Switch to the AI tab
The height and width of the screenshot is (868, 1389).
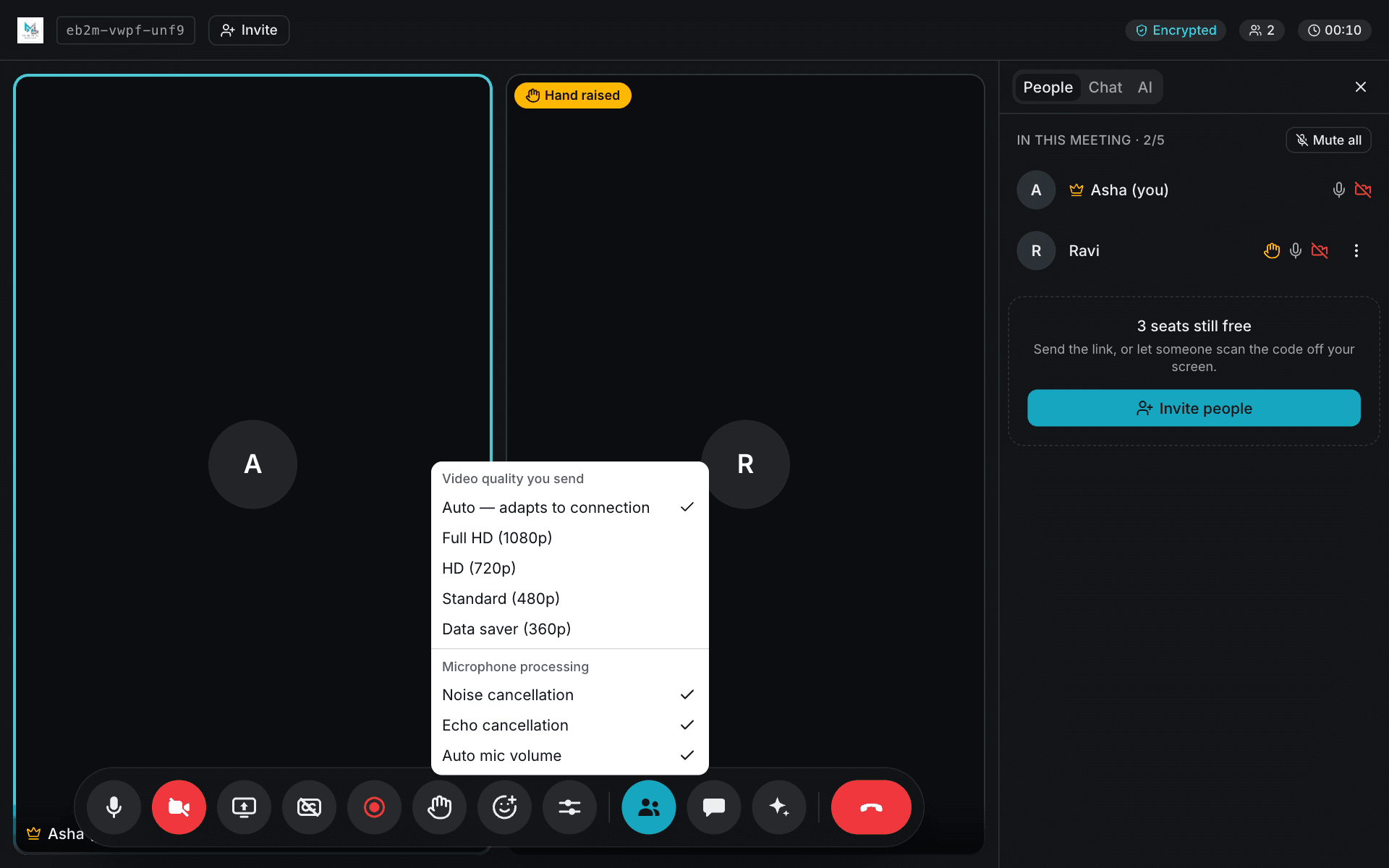(1144, 88)
